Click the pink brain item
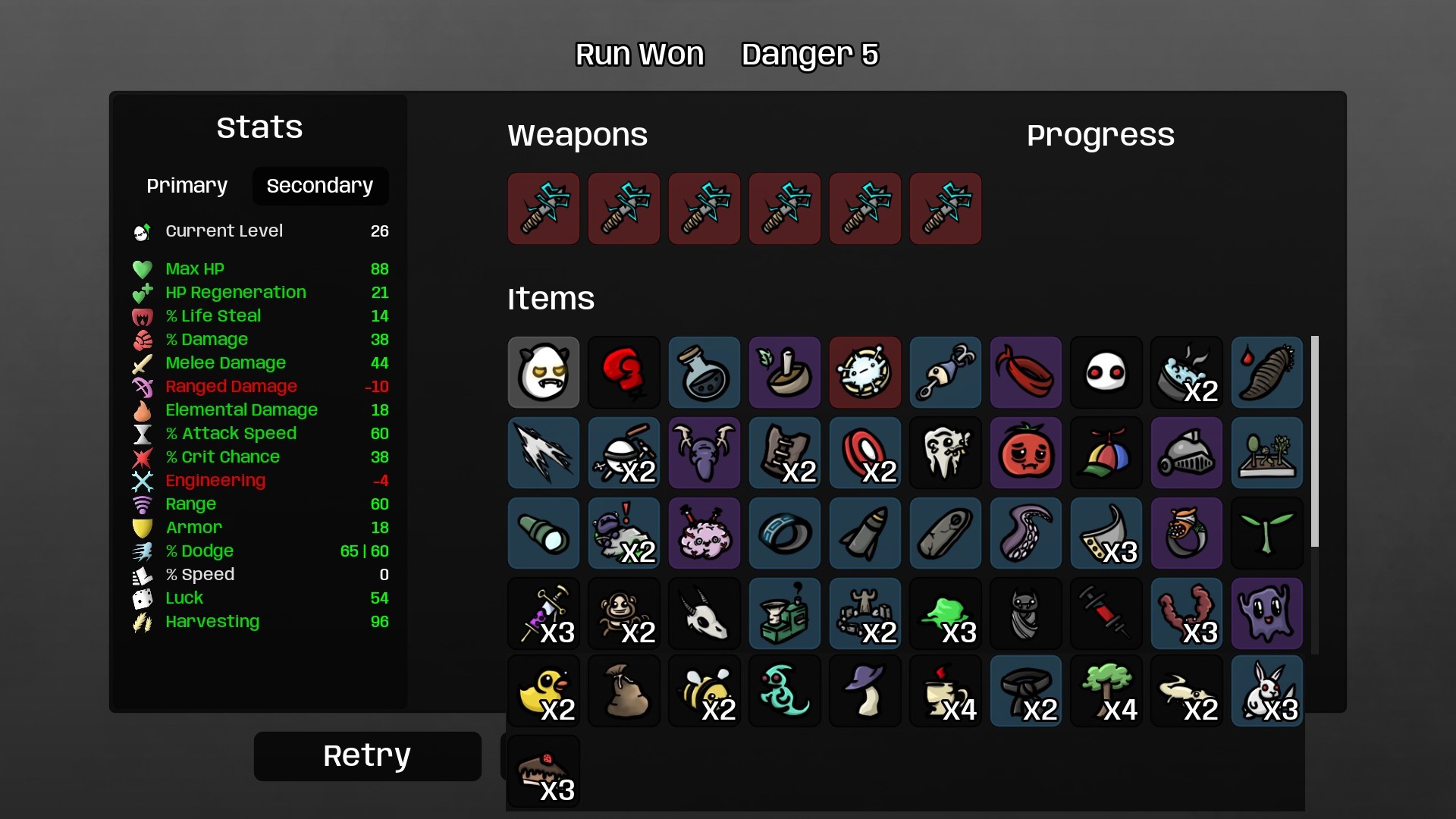This screenshot has width=1456, height=819. (704, 533)
